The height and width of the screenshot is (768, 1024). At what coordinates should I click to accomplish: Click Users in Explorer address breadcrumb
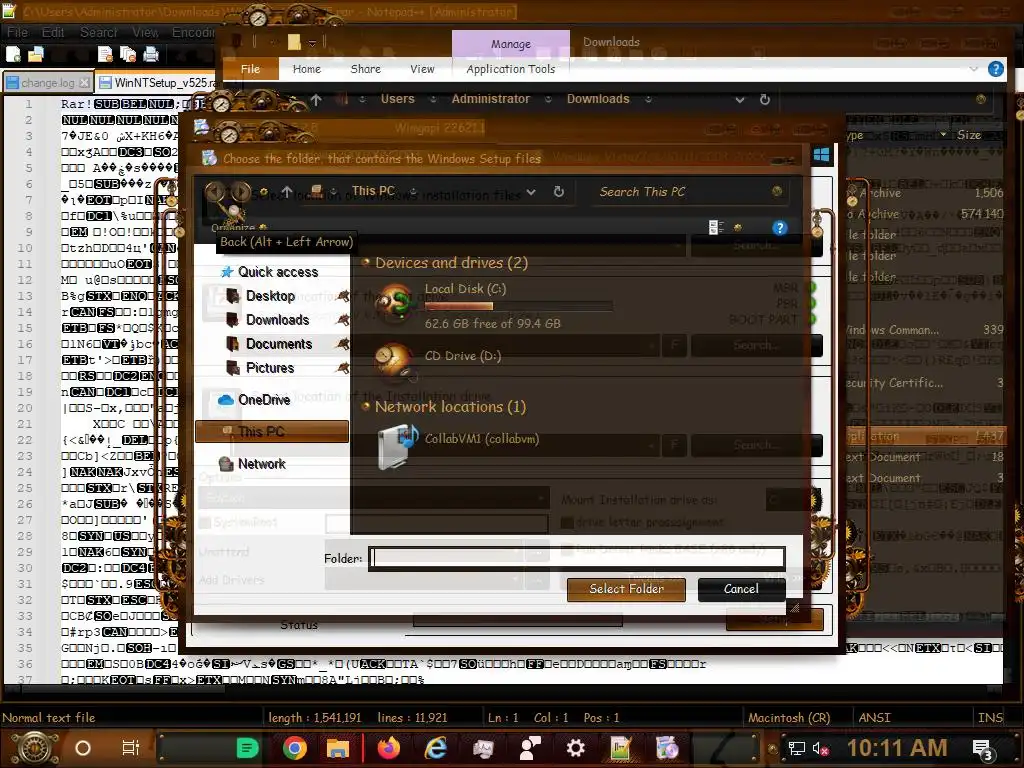398,99
